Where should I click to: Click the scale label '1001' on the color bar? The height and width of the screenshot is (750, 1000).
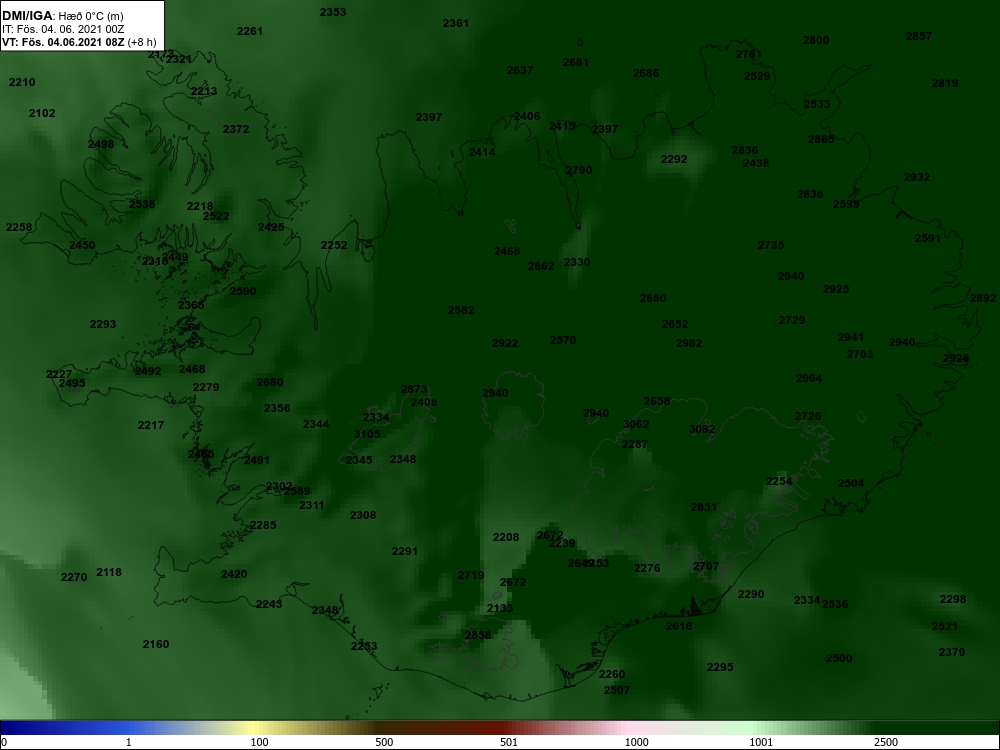[761, 742]
